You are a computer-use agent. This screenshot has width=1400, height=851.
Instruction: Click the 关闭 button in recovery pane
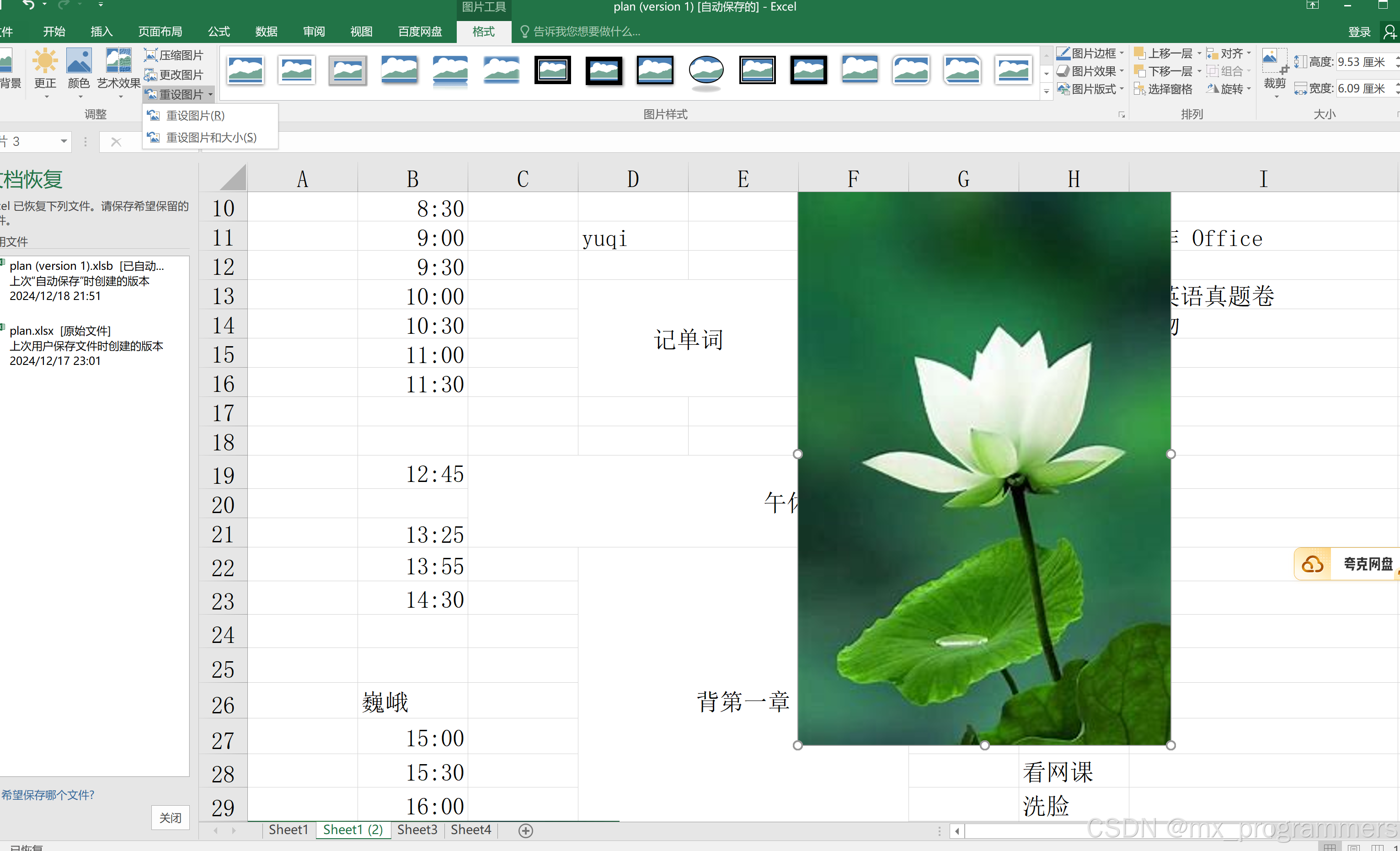(x=170, y=818)
